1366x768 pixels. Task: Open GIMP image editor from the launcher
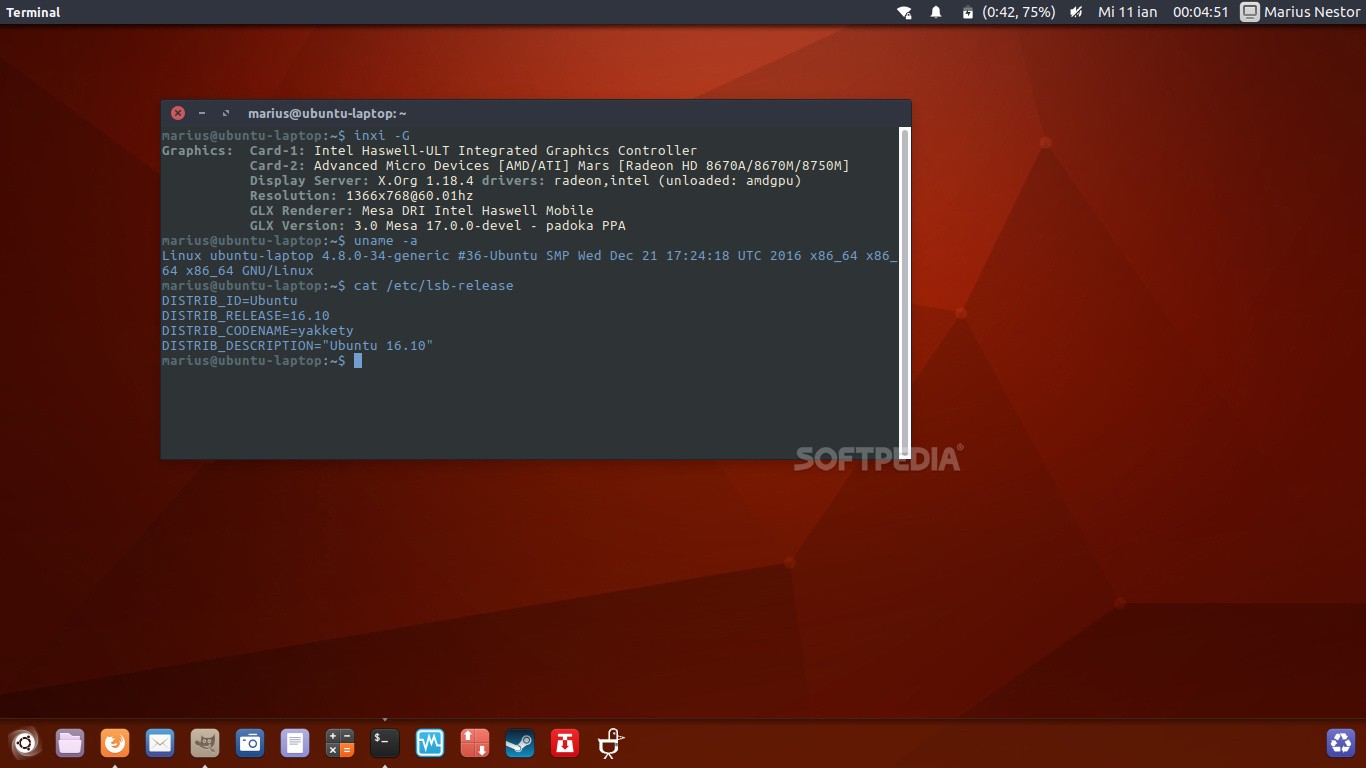click(204, 743)
